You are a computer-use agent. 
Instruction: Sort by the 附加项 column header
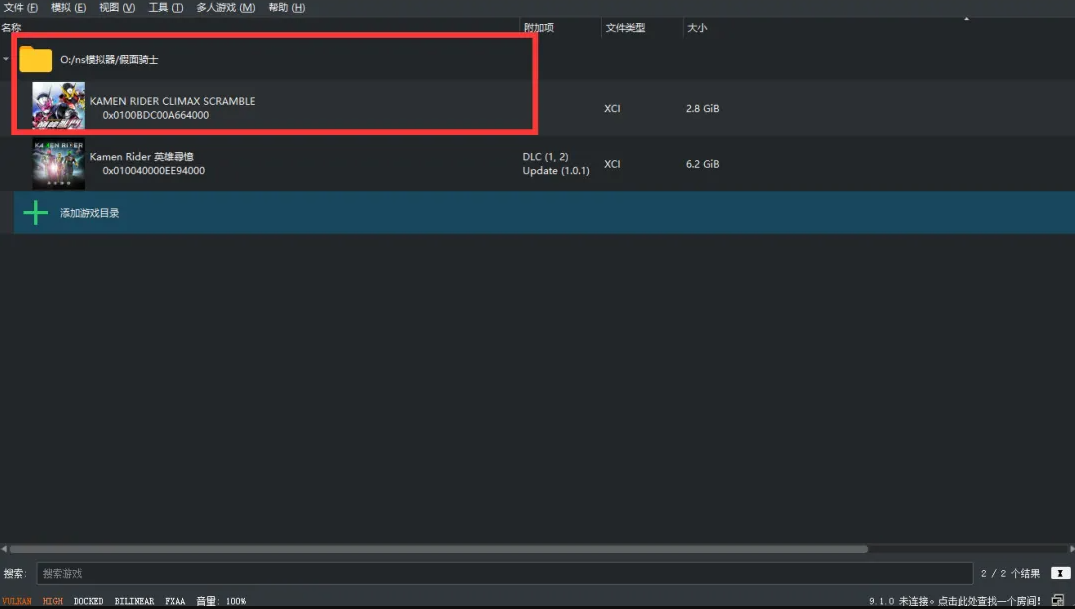coord(539,27)
